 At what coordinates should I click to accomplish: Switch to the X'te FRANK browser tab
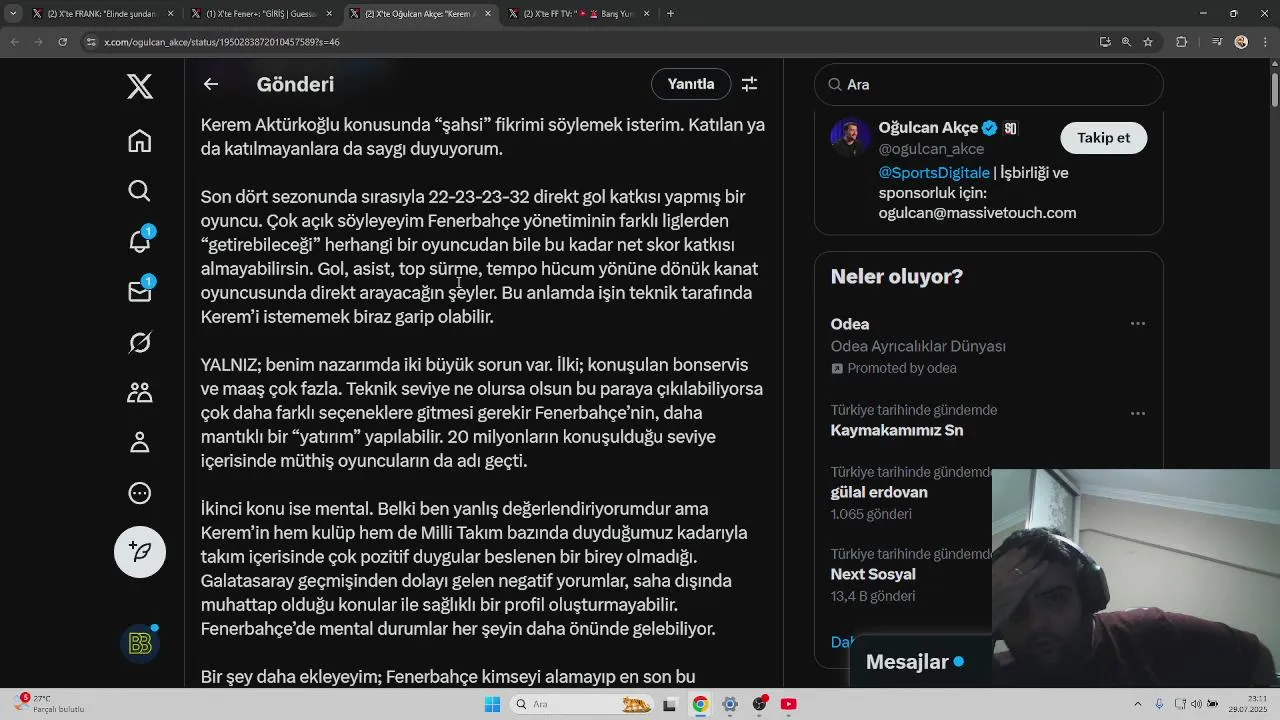coord(101,14)
